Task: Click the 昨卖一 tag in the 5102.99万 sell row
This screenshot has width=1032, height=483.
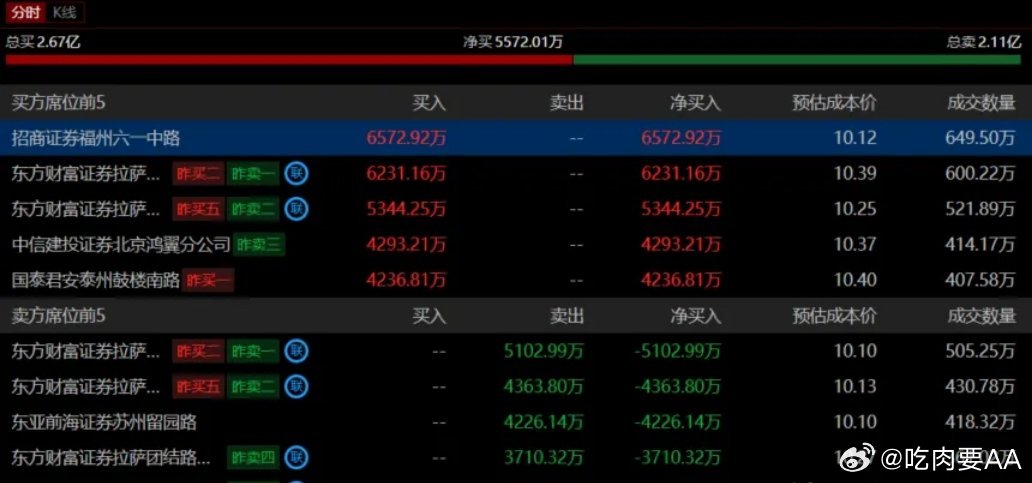Action: 253,351
